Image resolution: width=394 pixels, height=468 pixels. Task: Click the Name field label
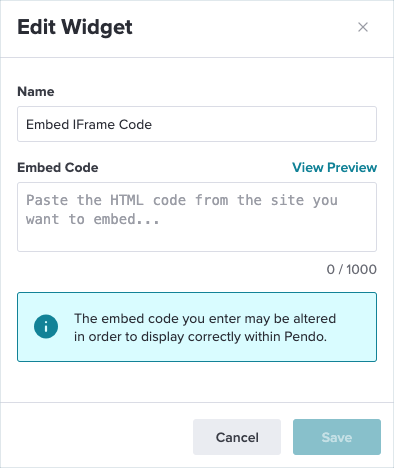[x=36, y=91]
